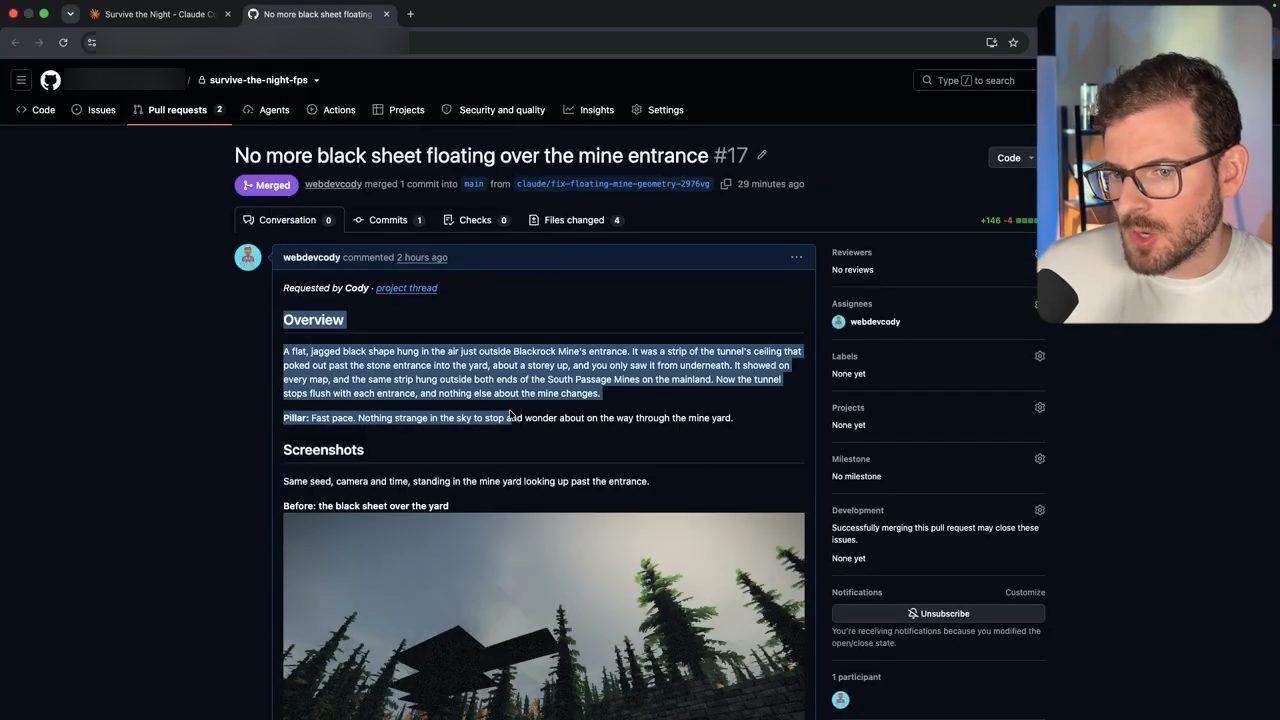Click webdevcody name under Assignees
This screenshot has height=720, width=1280.
pos(875,322)
